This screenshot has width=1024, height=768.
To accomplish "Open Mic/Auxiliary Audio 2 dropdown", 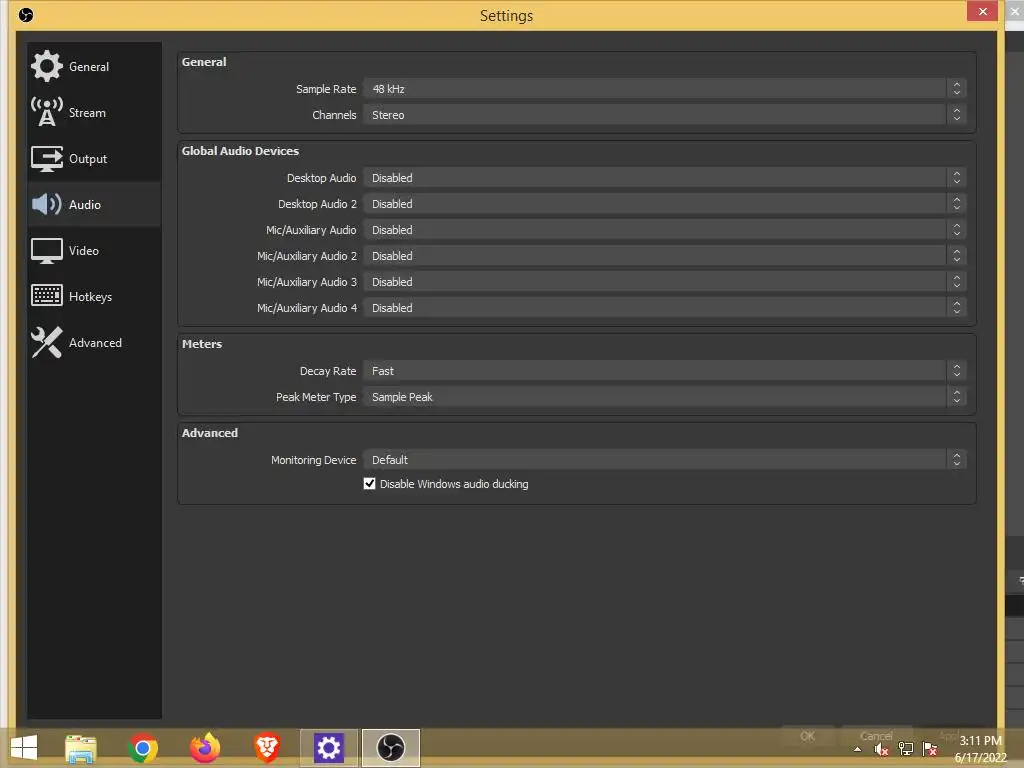I will coord(665,256).
